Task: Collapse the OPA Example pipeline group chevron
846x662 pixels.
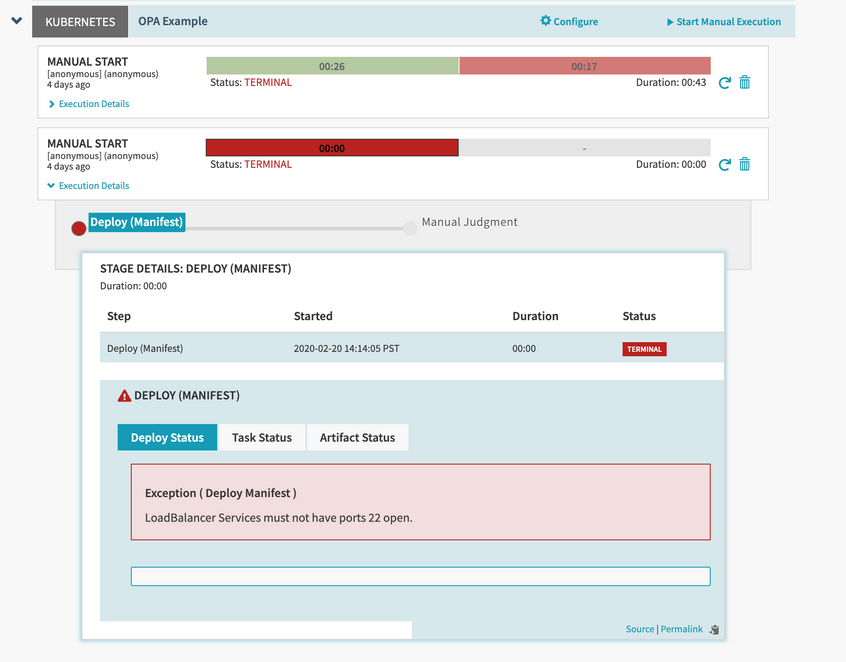Action: coord(17,20)
